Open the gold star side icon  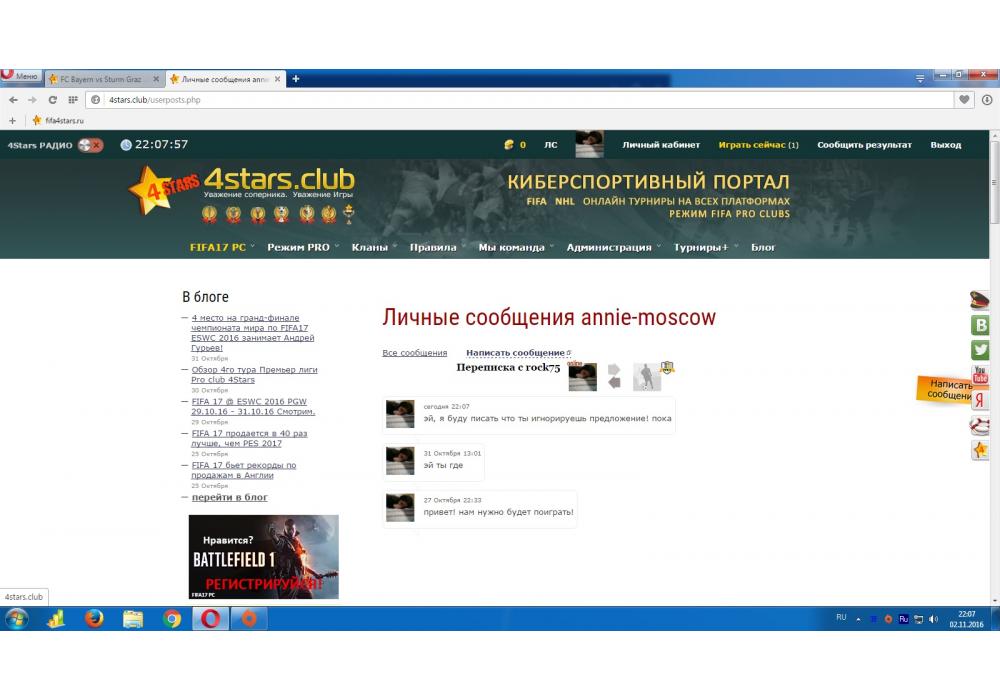[980, 450]
